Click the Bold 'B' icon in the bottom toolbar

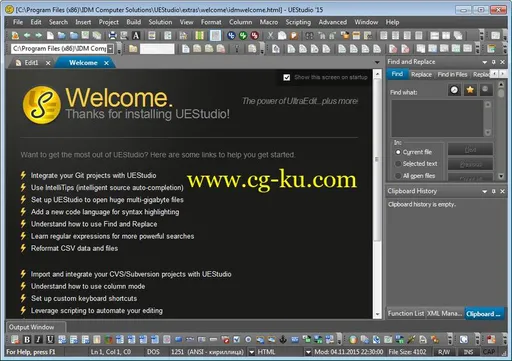point(27,340)
